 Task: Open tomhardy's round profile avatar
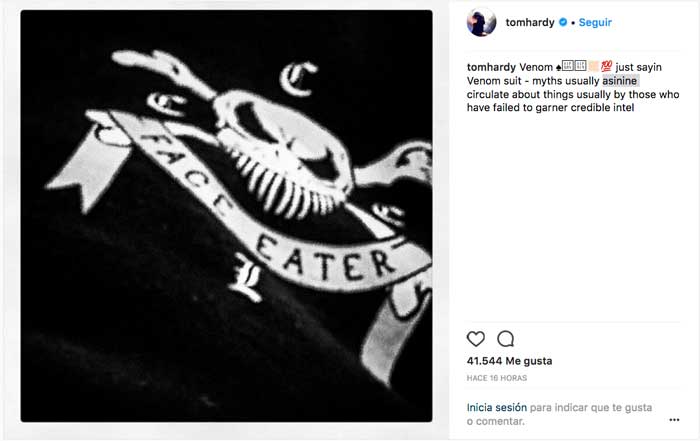pyautogui.click(x=481, y=22)
